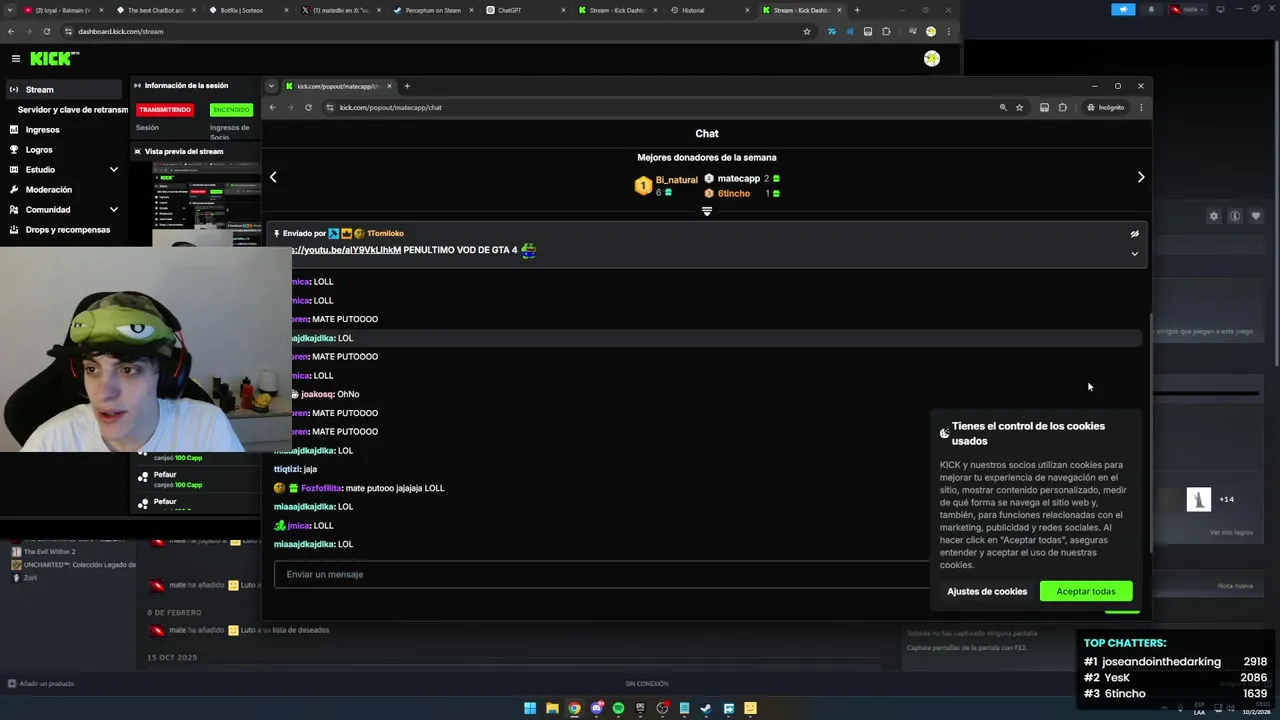The height and width of the screenshot is (720, 1280).
Task: Show previous donors with the left arrow
Action: tap(273, 177)
